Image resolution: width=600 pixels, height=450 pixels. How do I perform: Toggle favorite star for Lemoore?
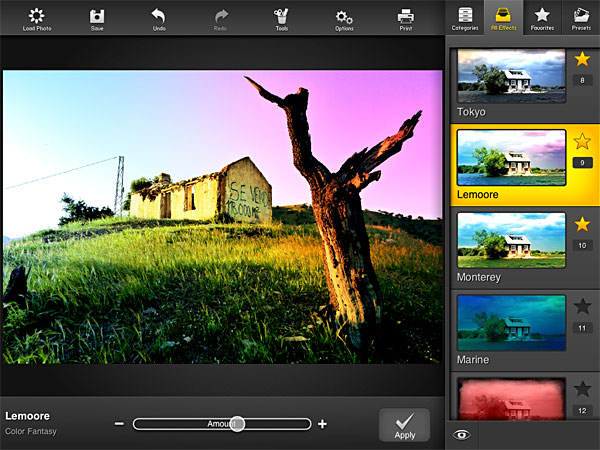(582, 141)
